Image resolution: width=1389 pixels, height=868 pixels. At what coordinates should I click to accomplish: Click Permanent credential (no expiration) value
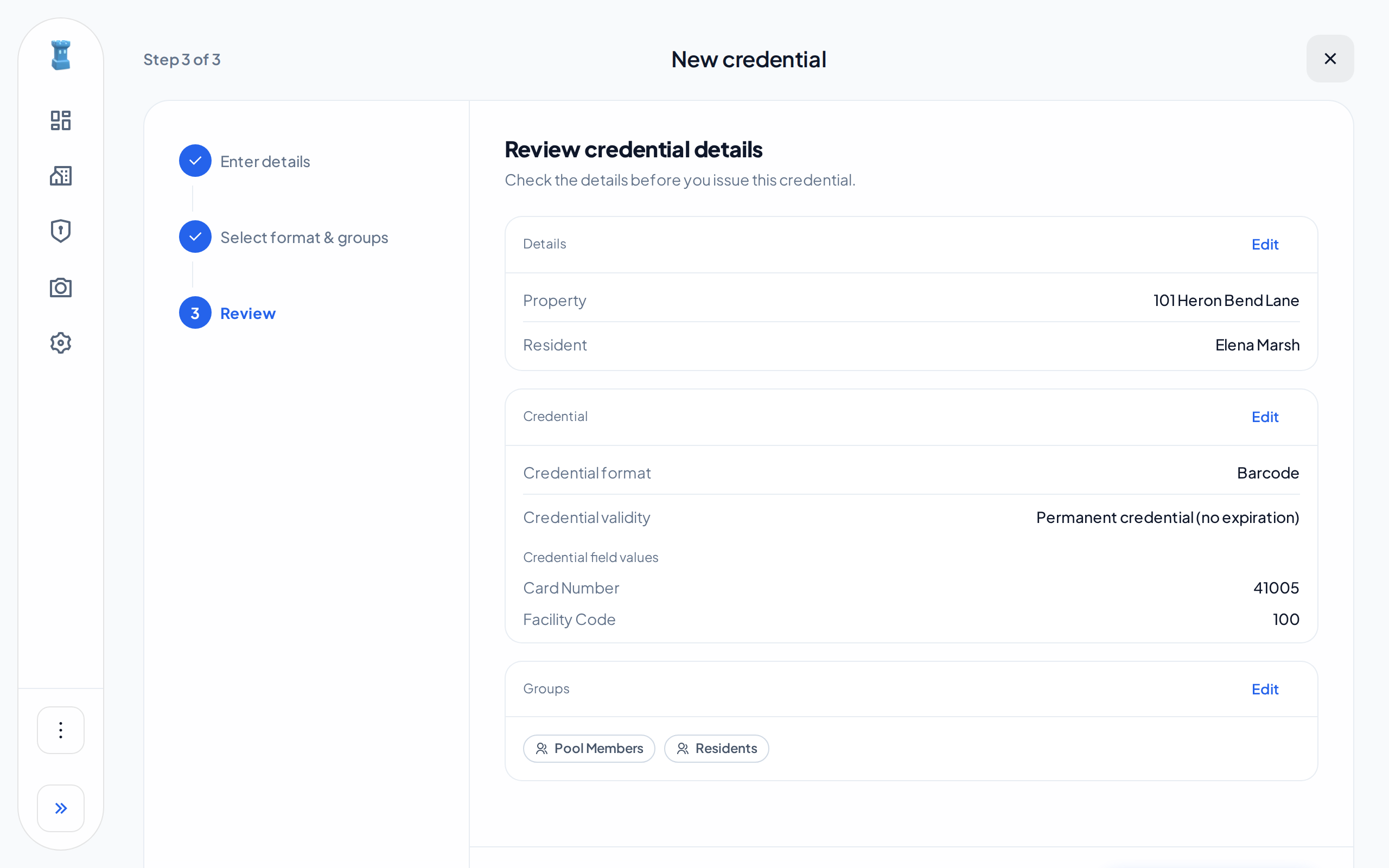point(1168,518)
